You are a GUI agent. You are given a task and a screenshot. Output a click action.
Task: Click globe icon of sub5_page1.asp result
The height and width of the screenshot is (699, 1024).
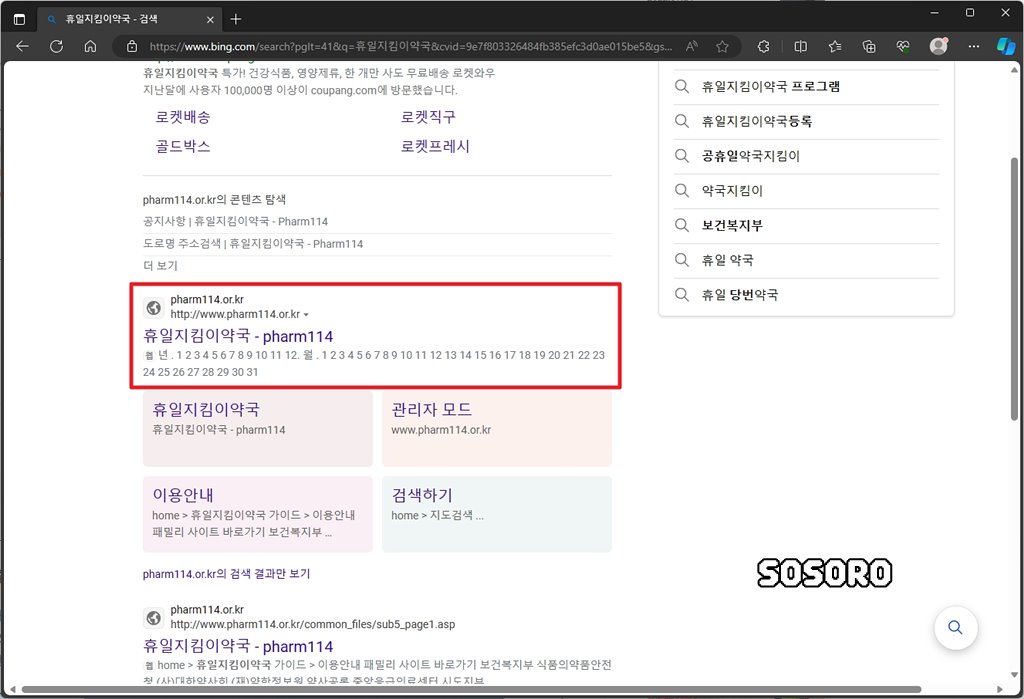[153, 617]
